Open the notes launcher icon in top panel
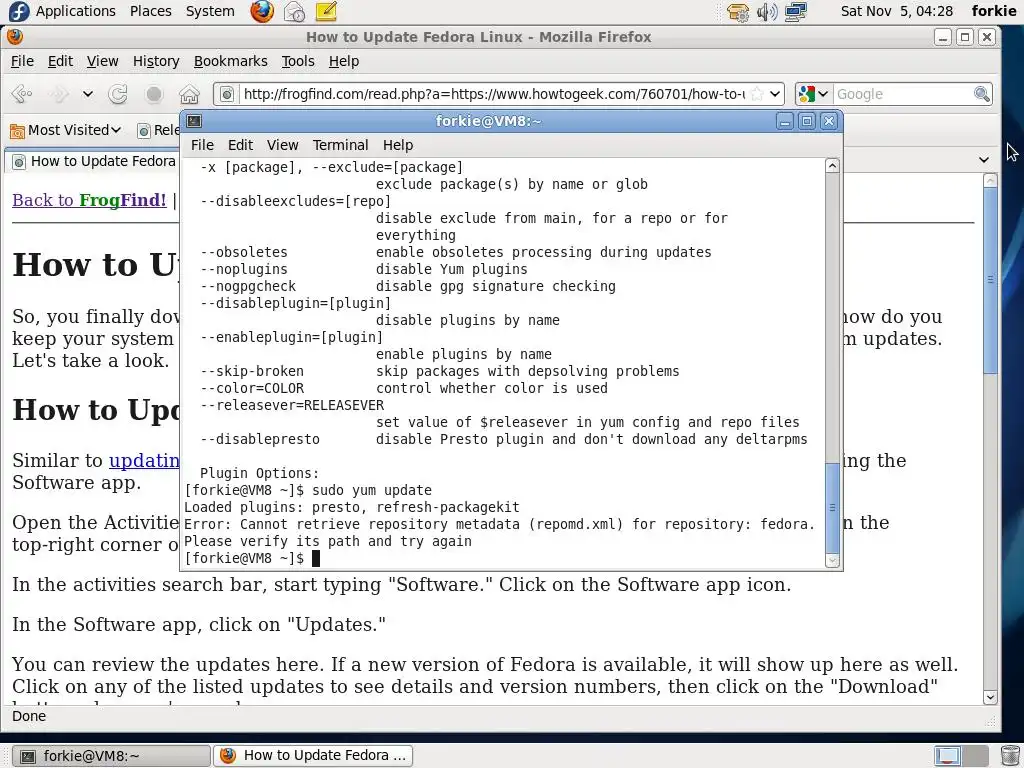This screenshot has width=1024, height=768. pyautogui.click(x=326, y=11)
